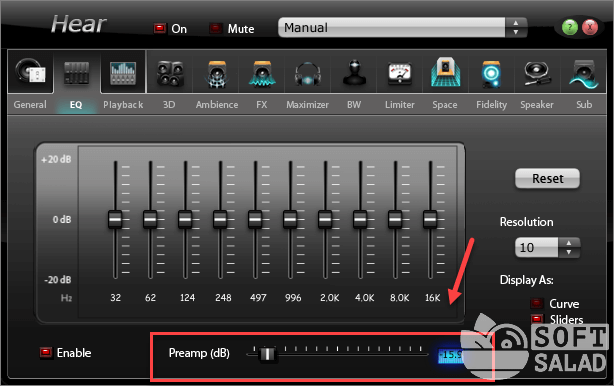Click the green help question icon
This screenshot has height=386, width=614.
(x=569, y=27)
